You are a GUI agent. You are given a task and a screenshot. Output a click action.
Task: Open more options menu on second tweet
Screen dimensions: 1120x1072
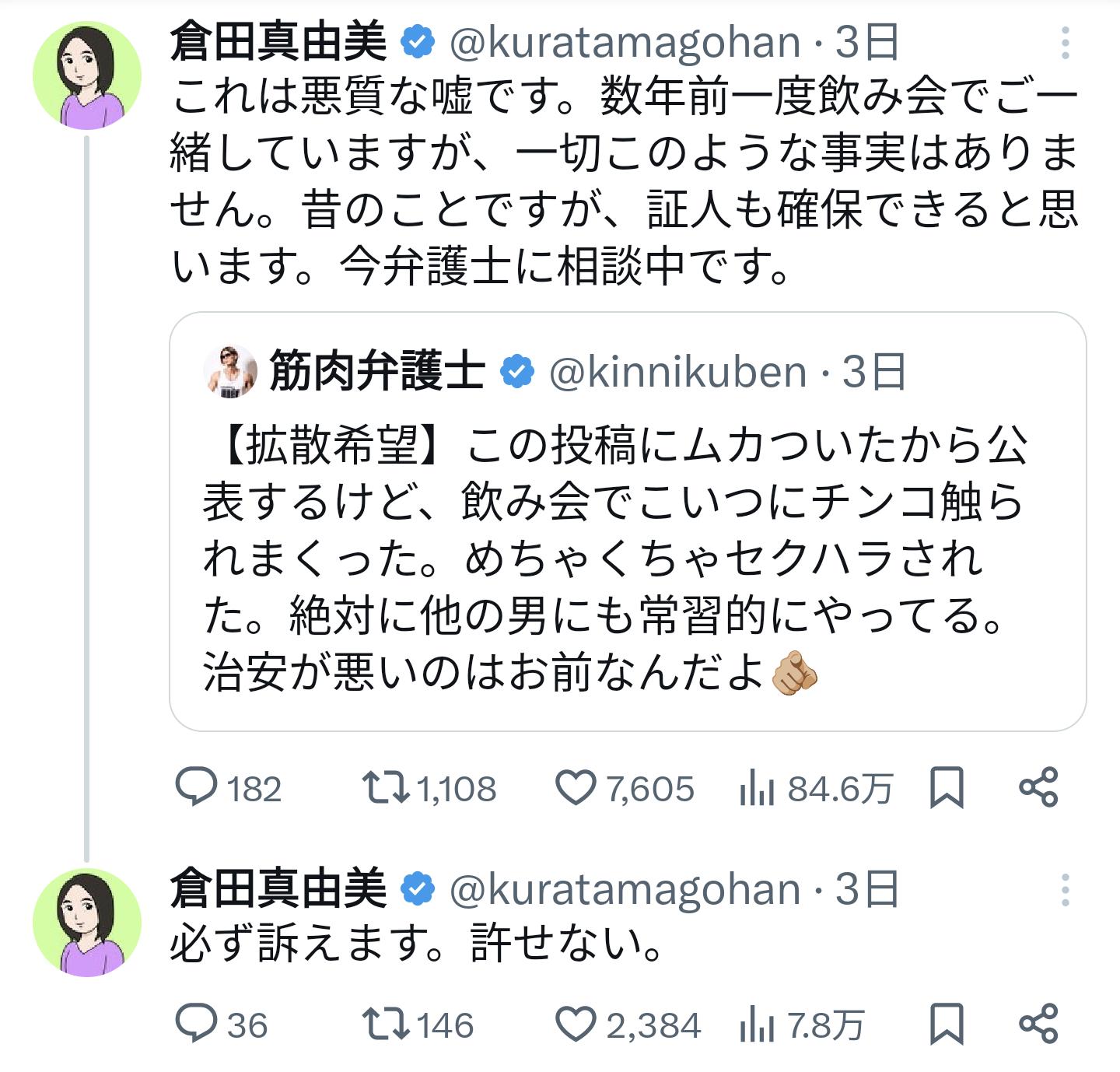(x=1065, y=890)
